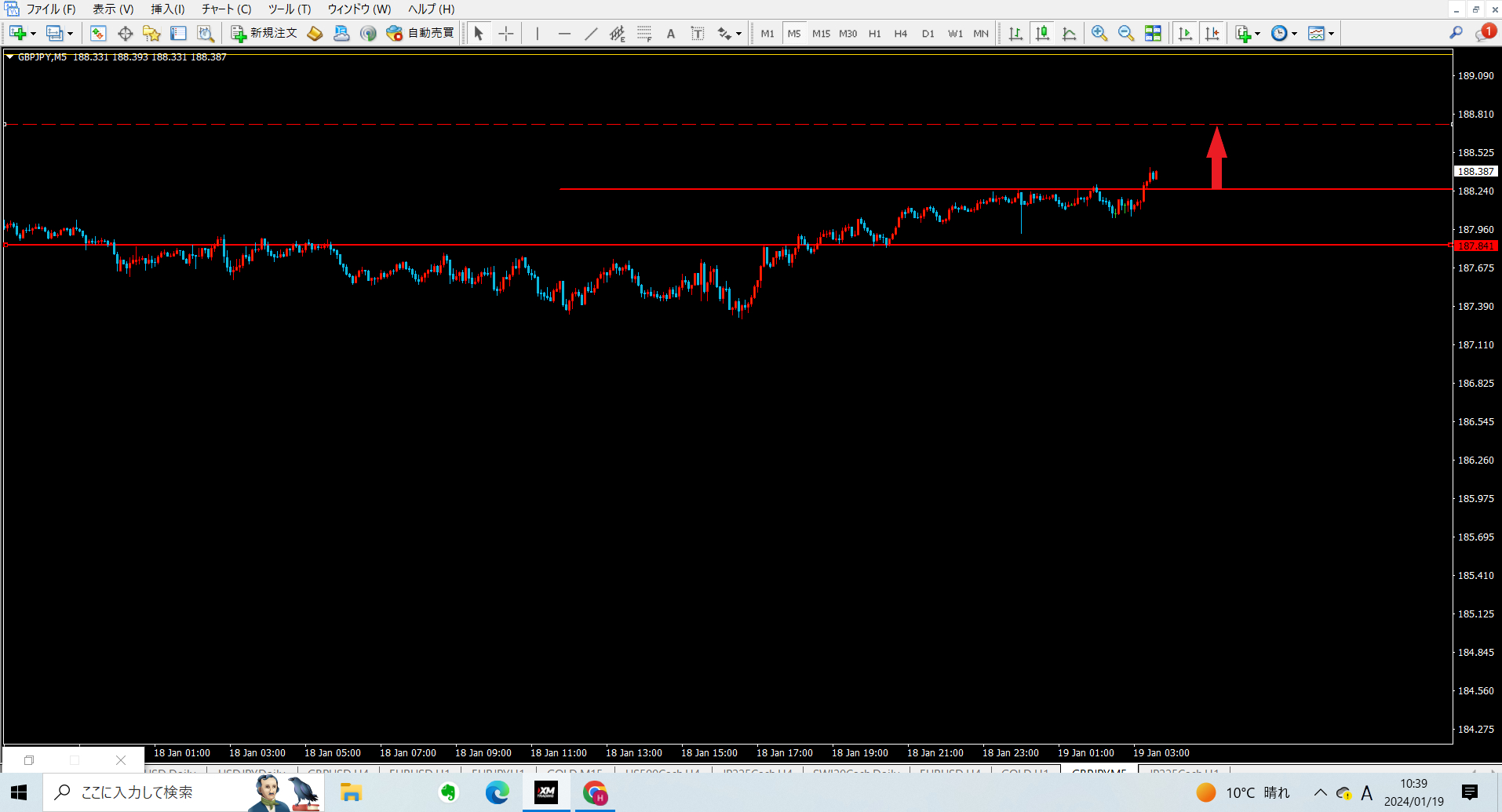
Task: Switch chart to candlesticks
Action: click(1042, 33)
